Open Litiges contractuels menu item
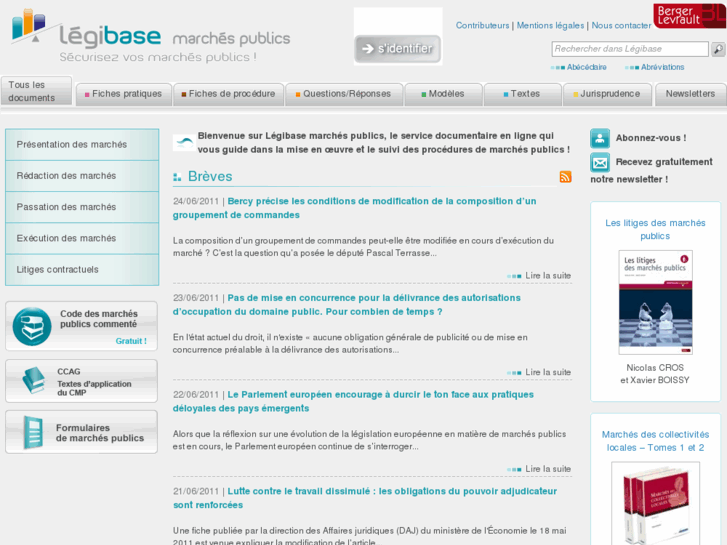Image resolution: width=727 pixels, height=545 pixels. pyautogui.click(x=82, y=269)
